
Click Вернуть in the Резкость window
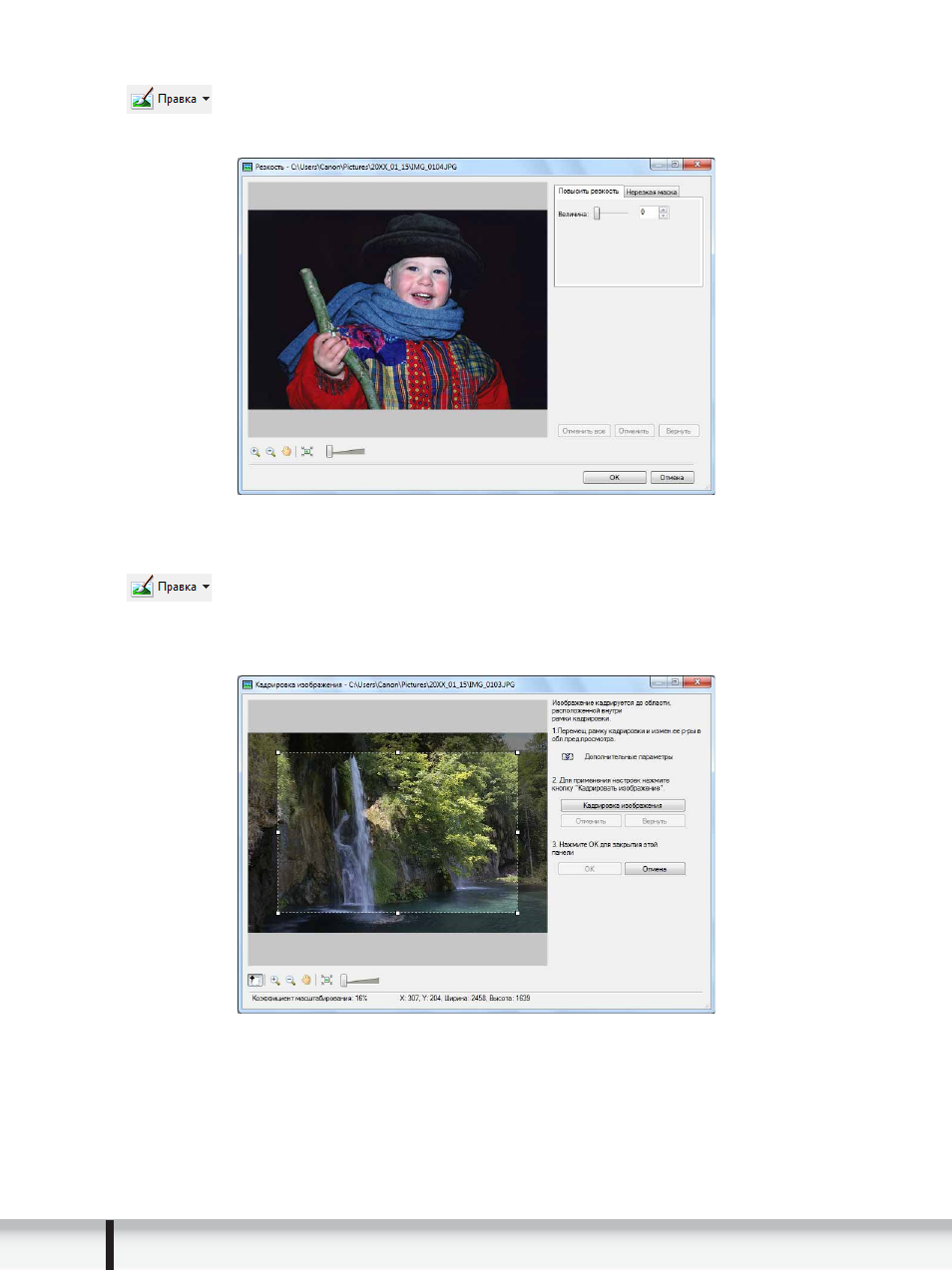[x=679, y=431]
